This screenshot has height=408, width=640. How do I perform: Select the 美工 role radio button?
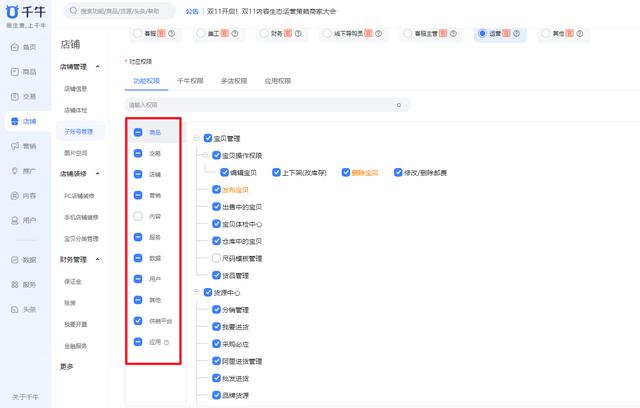pyautogui.click(x=201, y=33)
